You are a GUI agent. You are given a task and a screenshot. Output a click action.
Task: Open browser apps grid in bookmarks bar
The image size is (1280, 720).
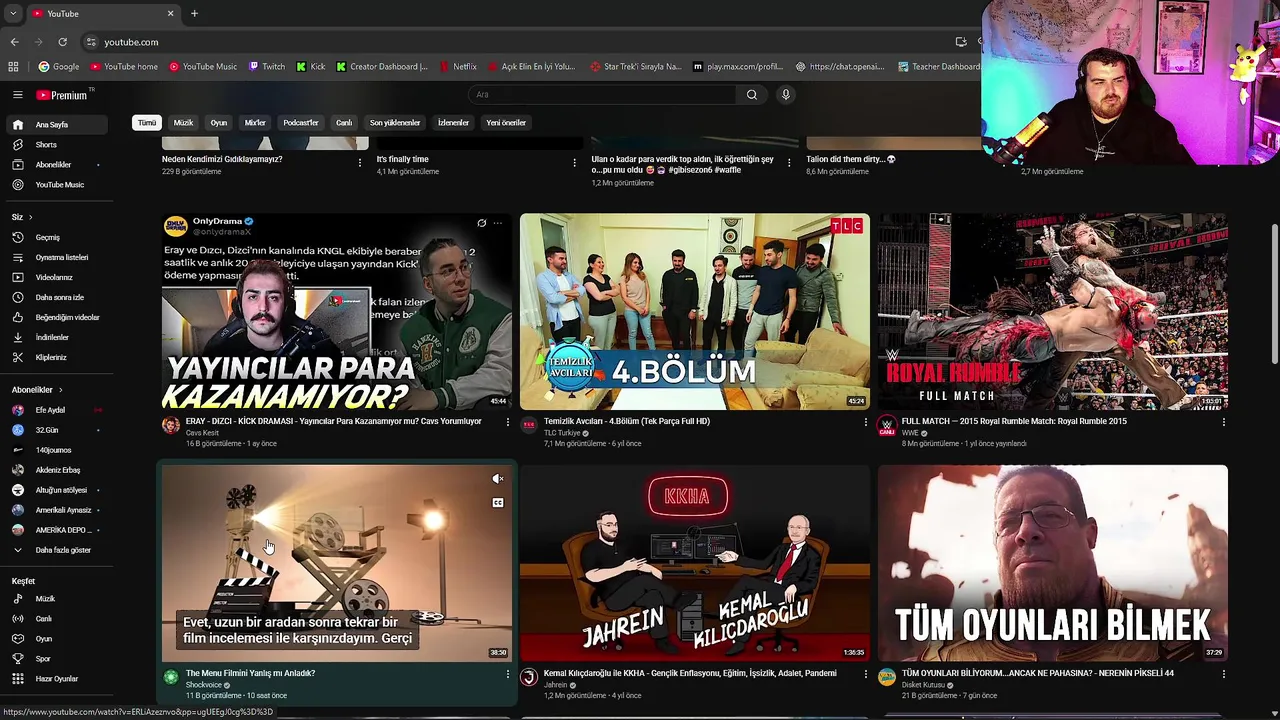(13, 67)
